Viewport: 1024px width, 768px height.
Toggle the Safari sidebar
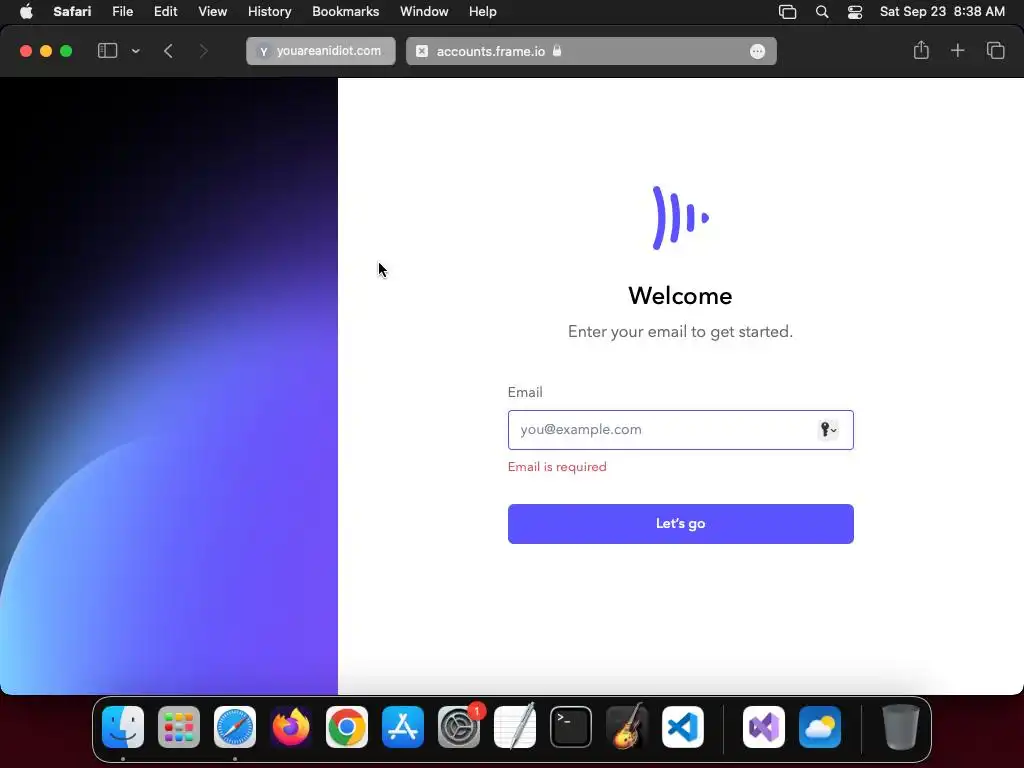107,51
